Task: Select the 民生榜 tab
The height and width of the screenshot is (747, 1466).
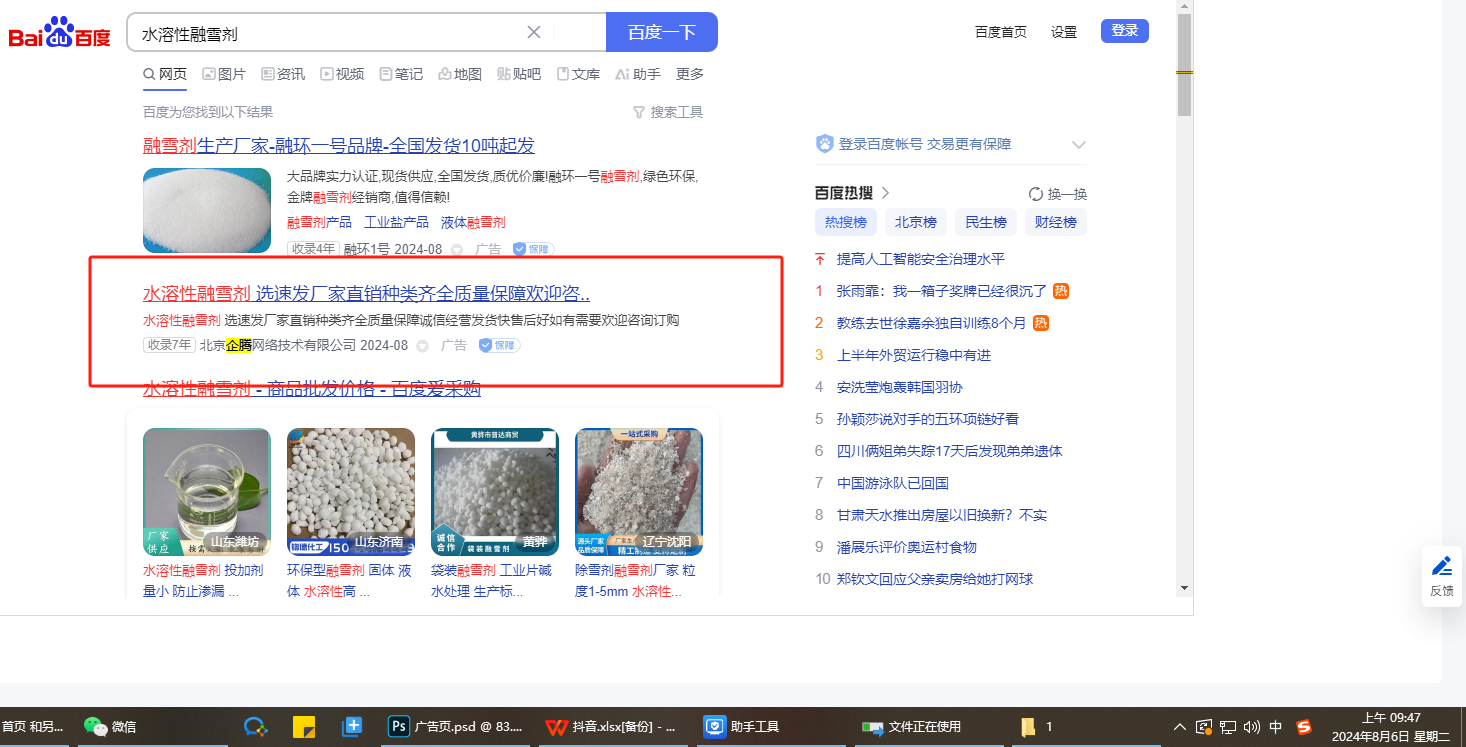Action: coord(986,222)
